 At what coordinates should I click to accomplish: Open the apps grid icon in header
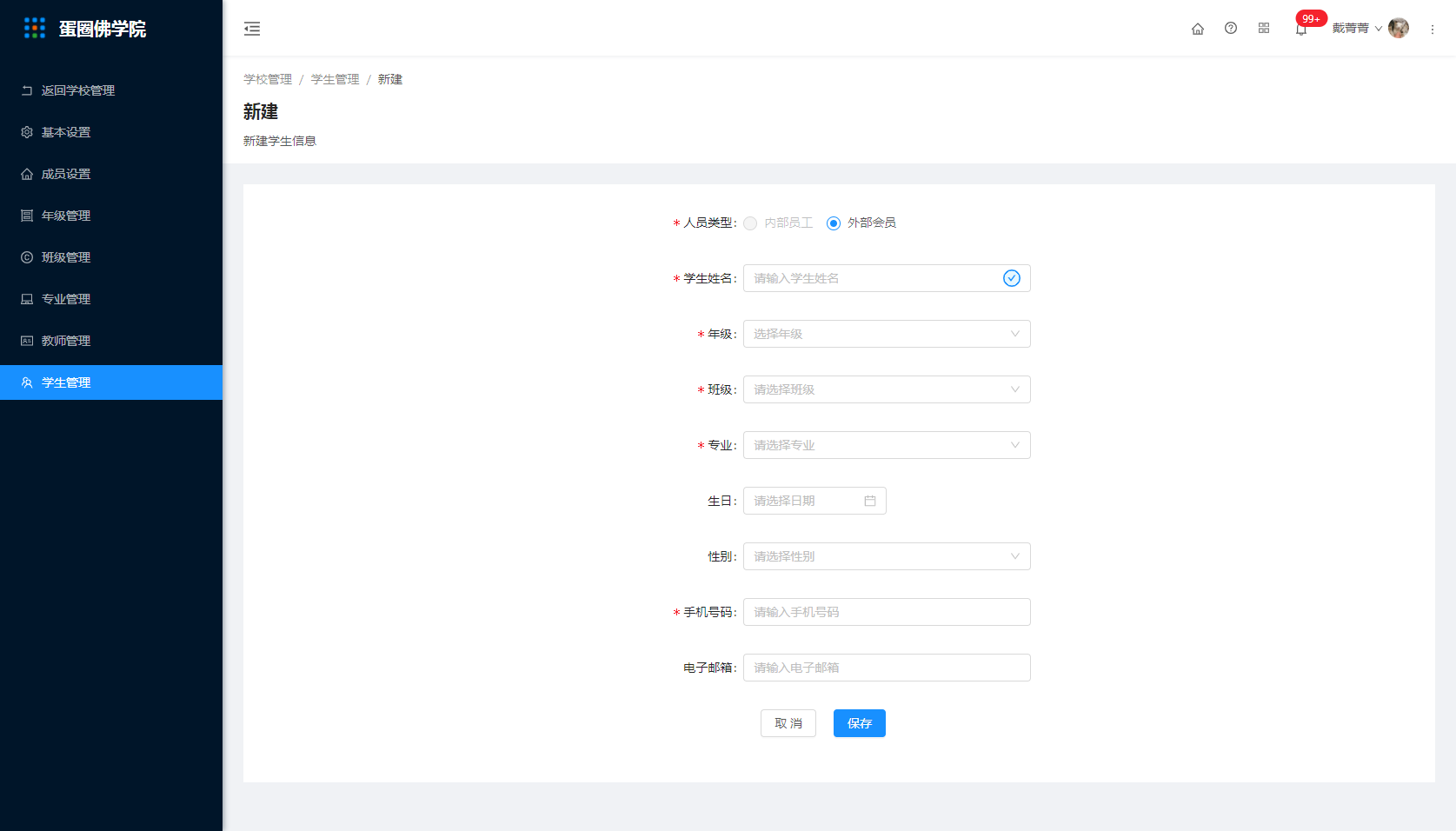click(1264, 28)
